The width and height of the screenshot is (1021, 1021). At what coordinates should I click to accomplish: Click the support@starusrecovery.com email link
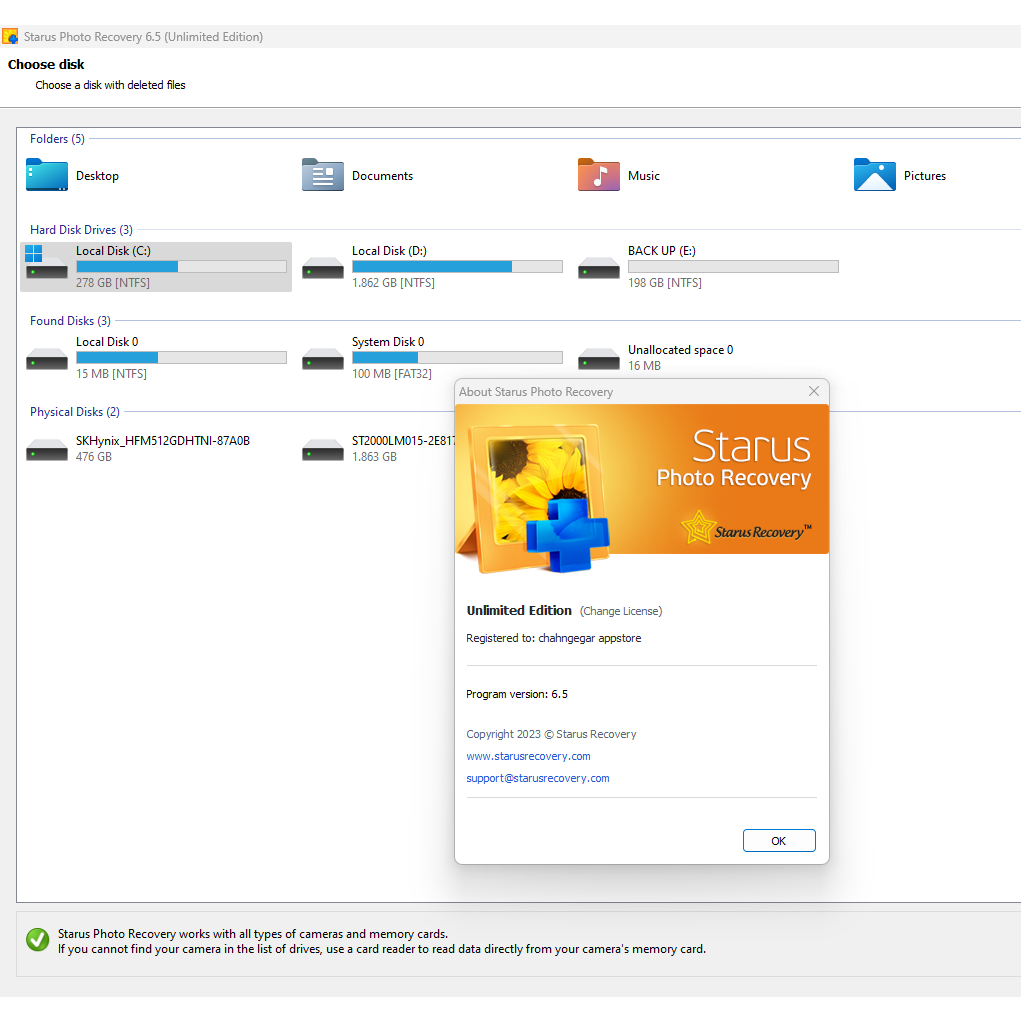tap(537, 778)
